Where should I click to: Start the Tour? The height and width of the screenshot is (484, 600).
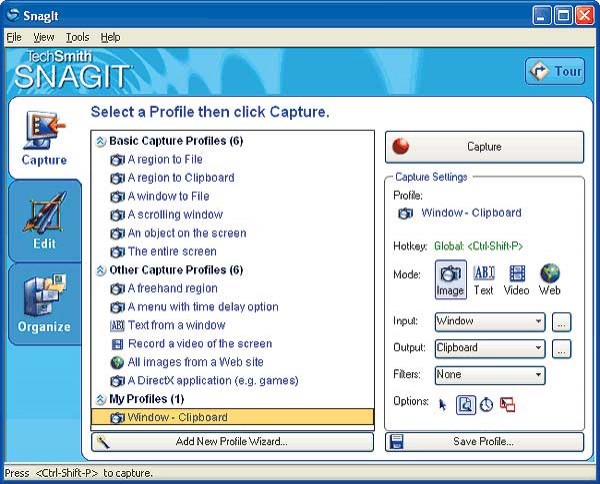point(555,71)
